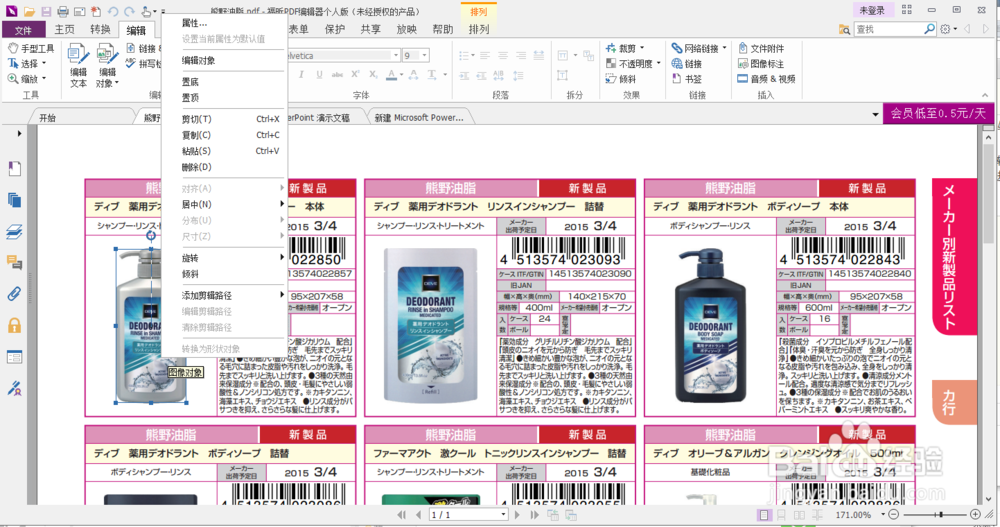Expand the left navigation panel arrow
The width and height of the screenshot is (1000, 527).
point(19,134)
